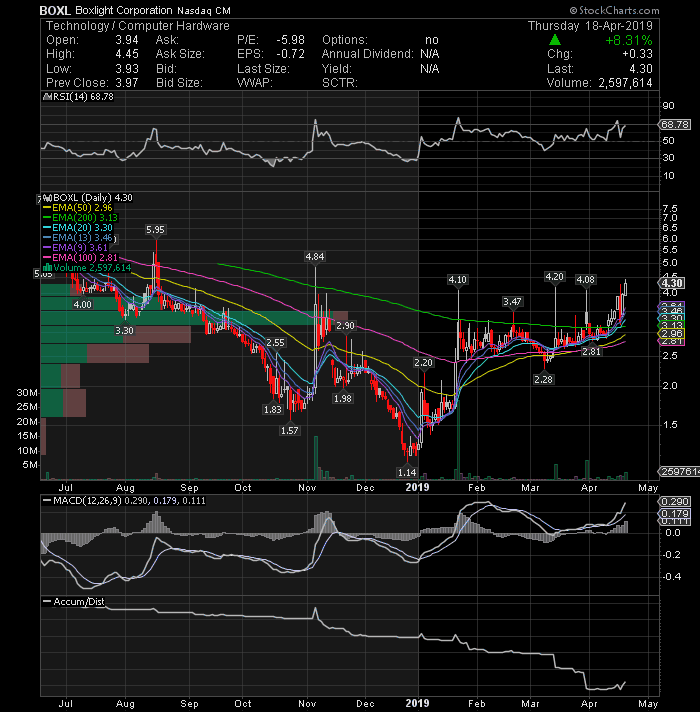Click the 4.08 price annotation
Image resolution: width=700 pixels, height=712 pixels.
pyautogui.click(x=585, y=279)
